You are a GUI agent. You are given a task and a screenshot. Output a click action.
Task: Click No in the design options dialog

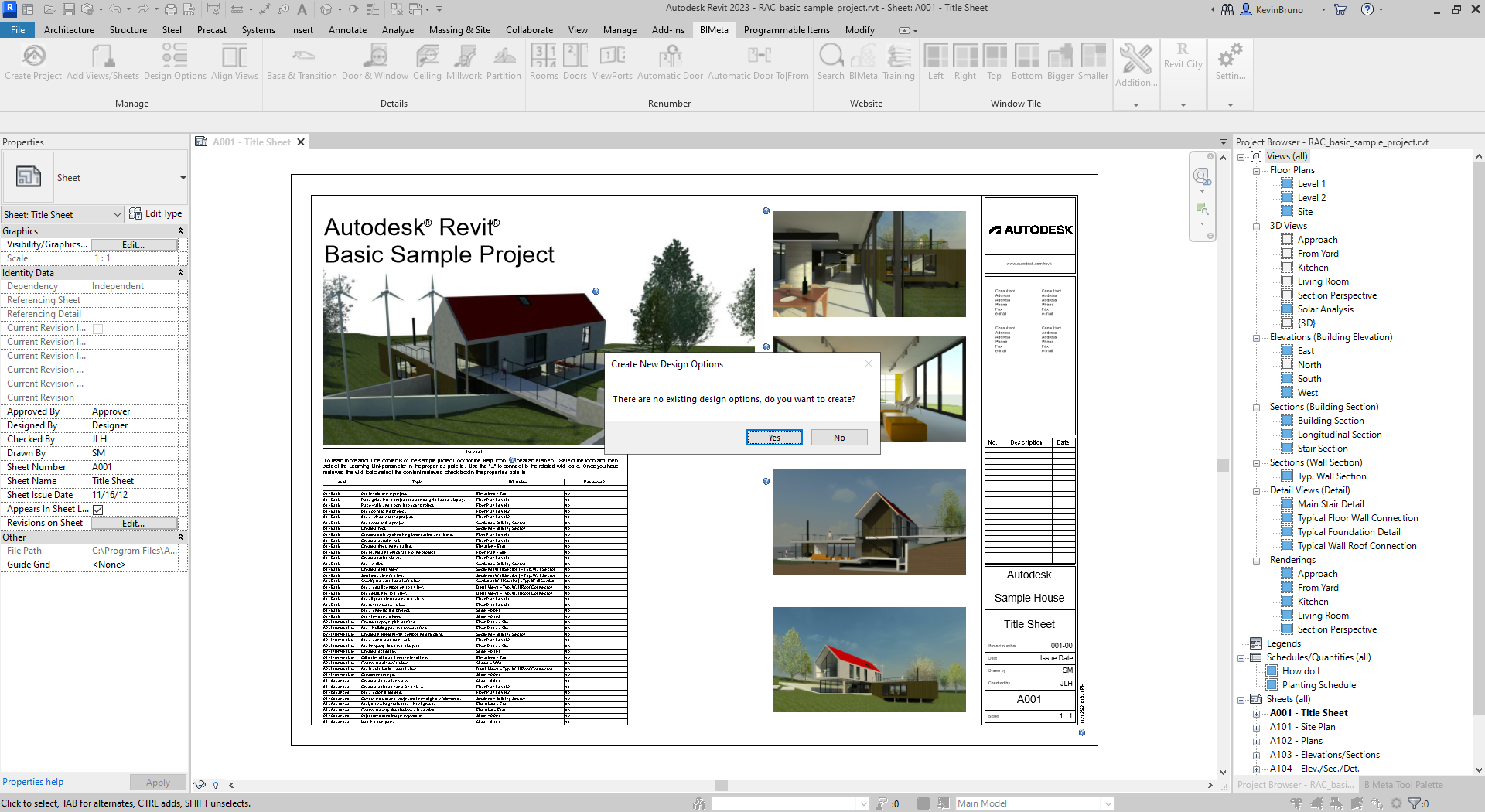[x=839, y=438]
